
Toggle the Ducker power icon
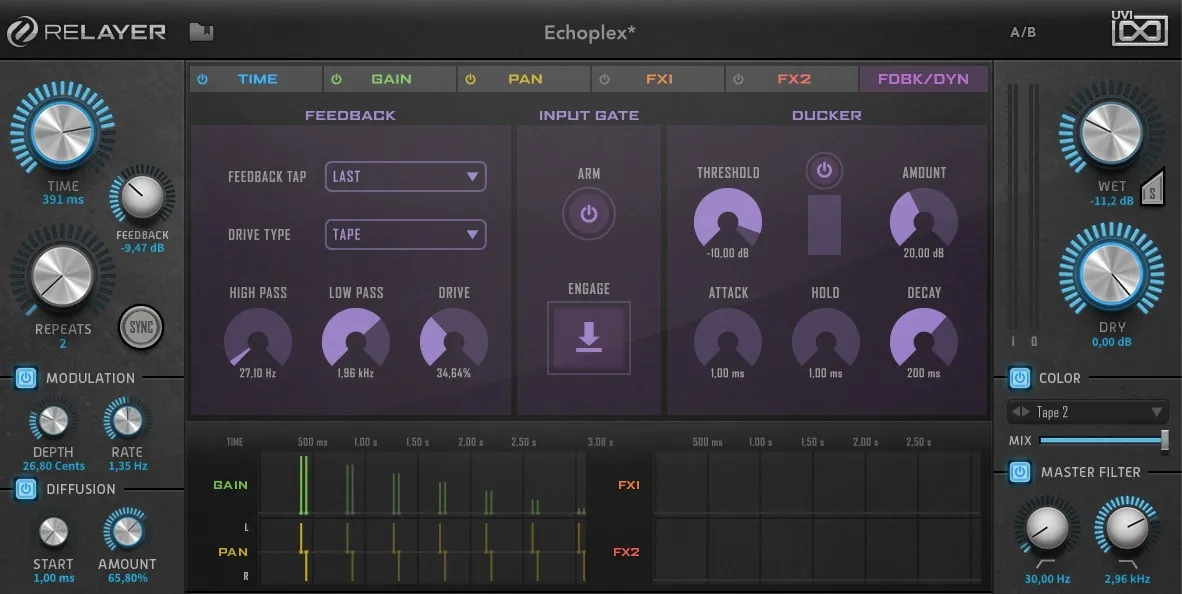pos(824,170)
